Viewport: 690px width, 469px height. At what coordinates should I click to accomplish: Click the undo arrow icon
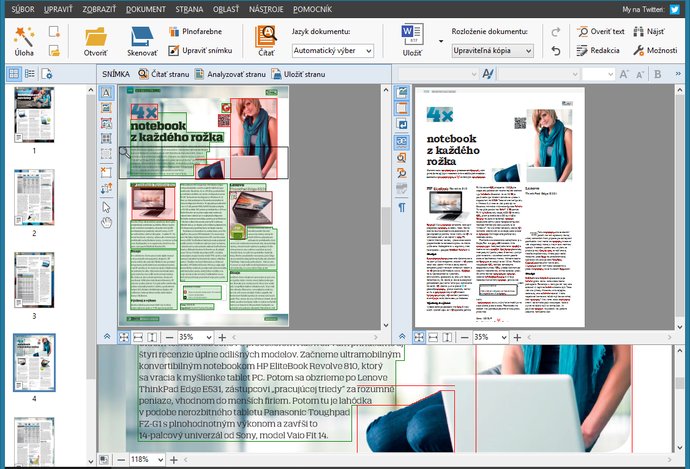556,51
